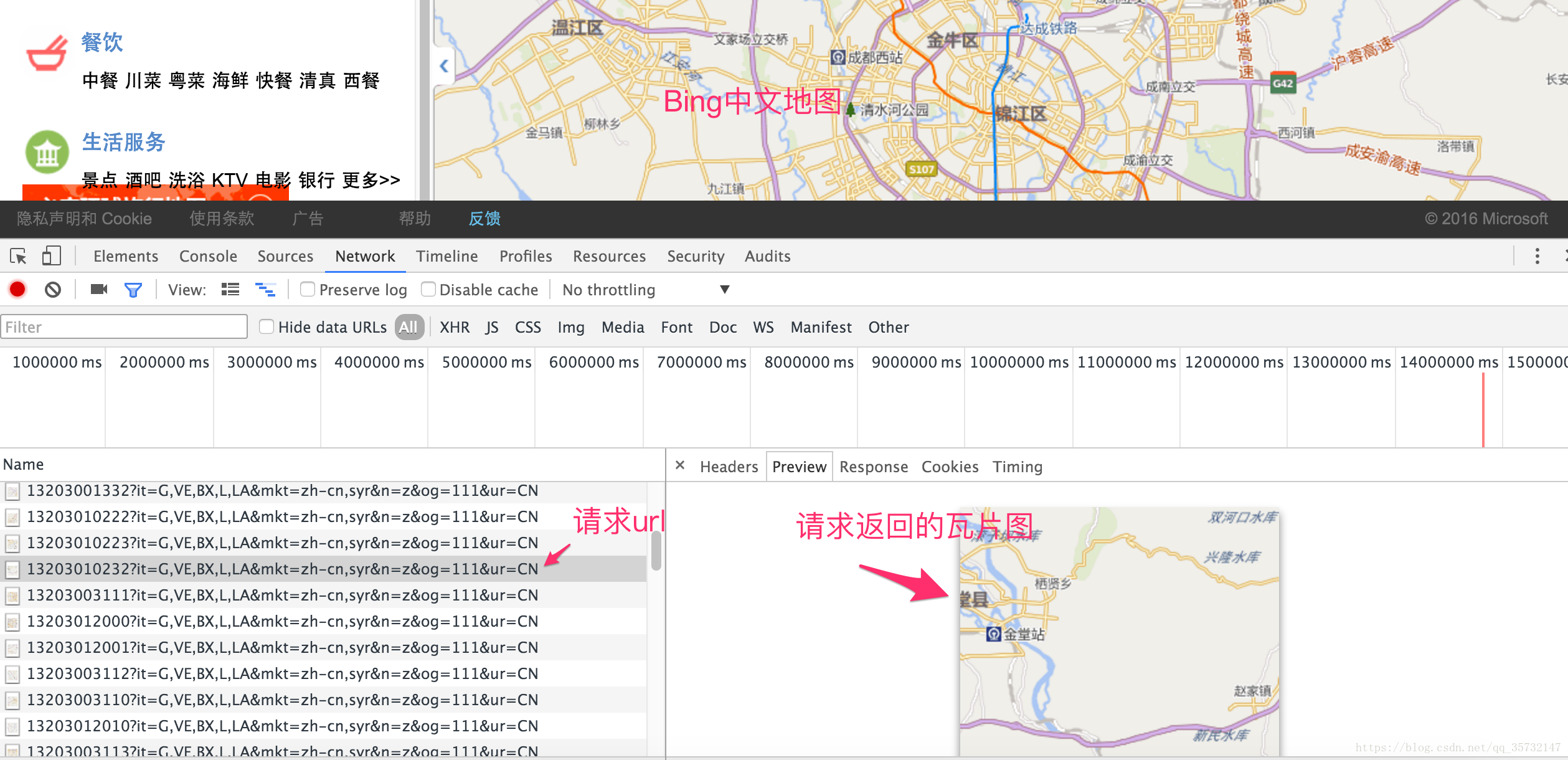The image size is (1568, 760).
Task: Open the 帮助 footer link
Action: coord(415,219)
